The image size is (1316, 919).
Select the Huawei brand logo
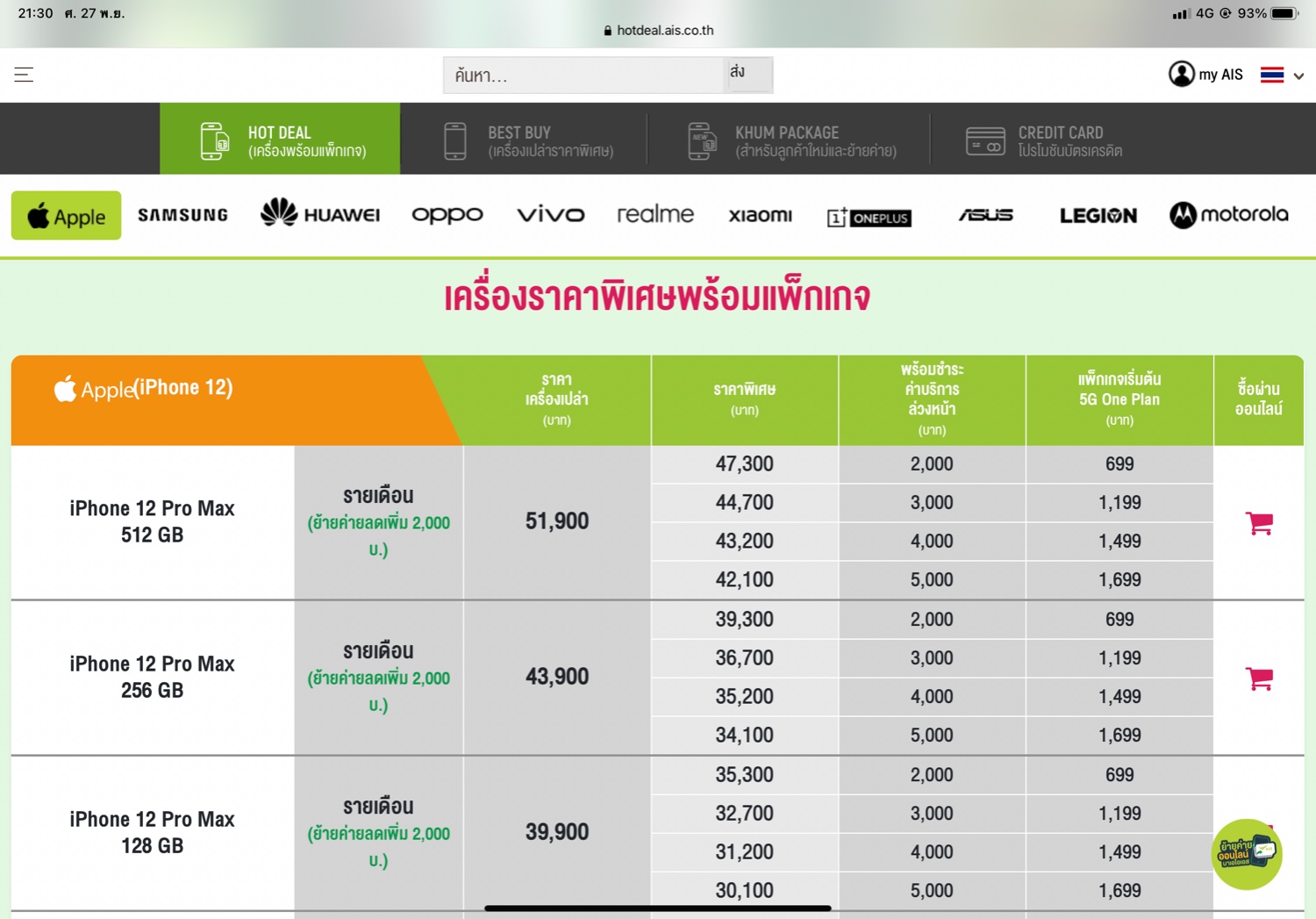point(320,213)
